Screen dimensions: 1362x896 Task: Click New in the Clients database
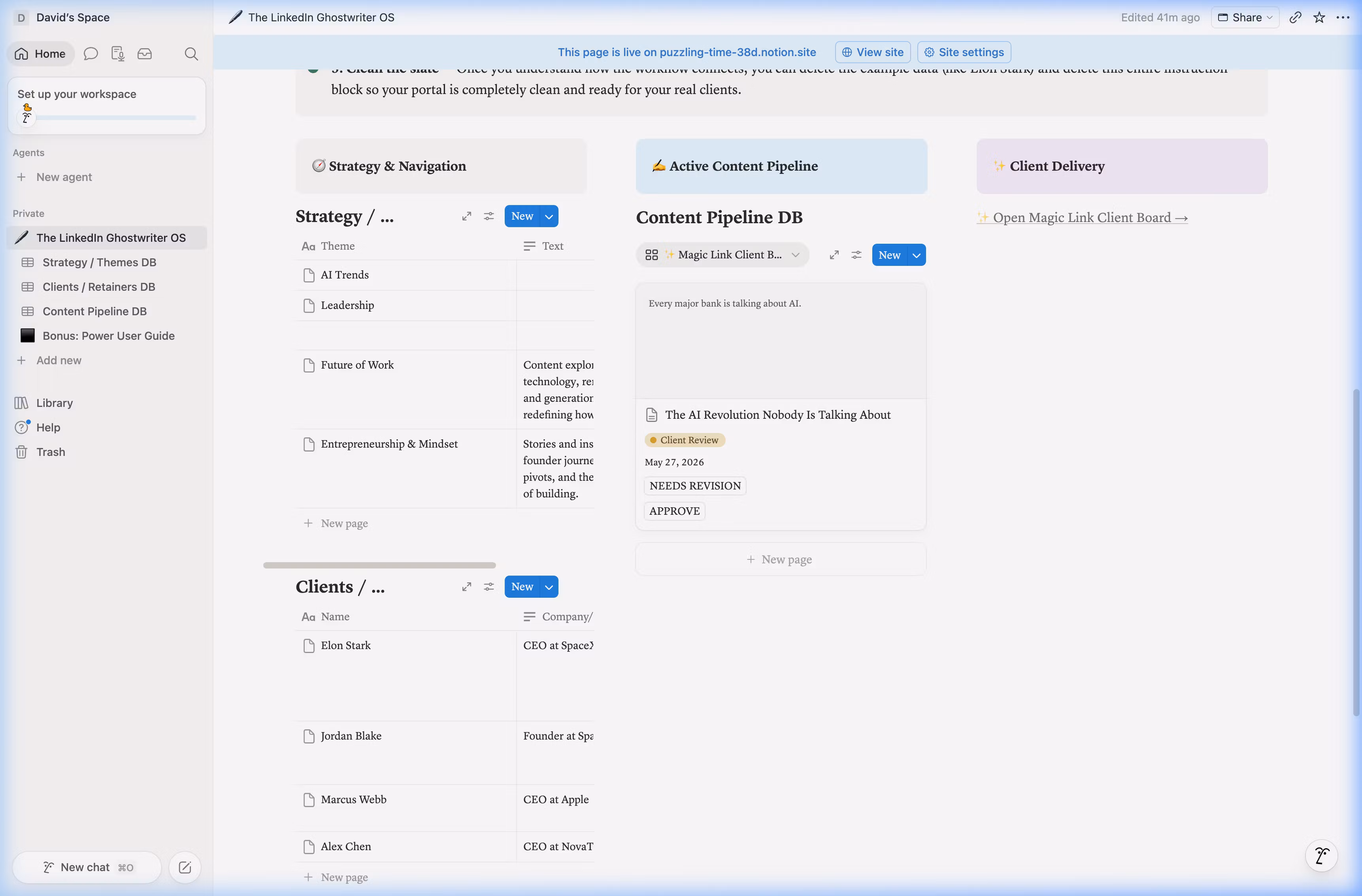coord(522,587)
